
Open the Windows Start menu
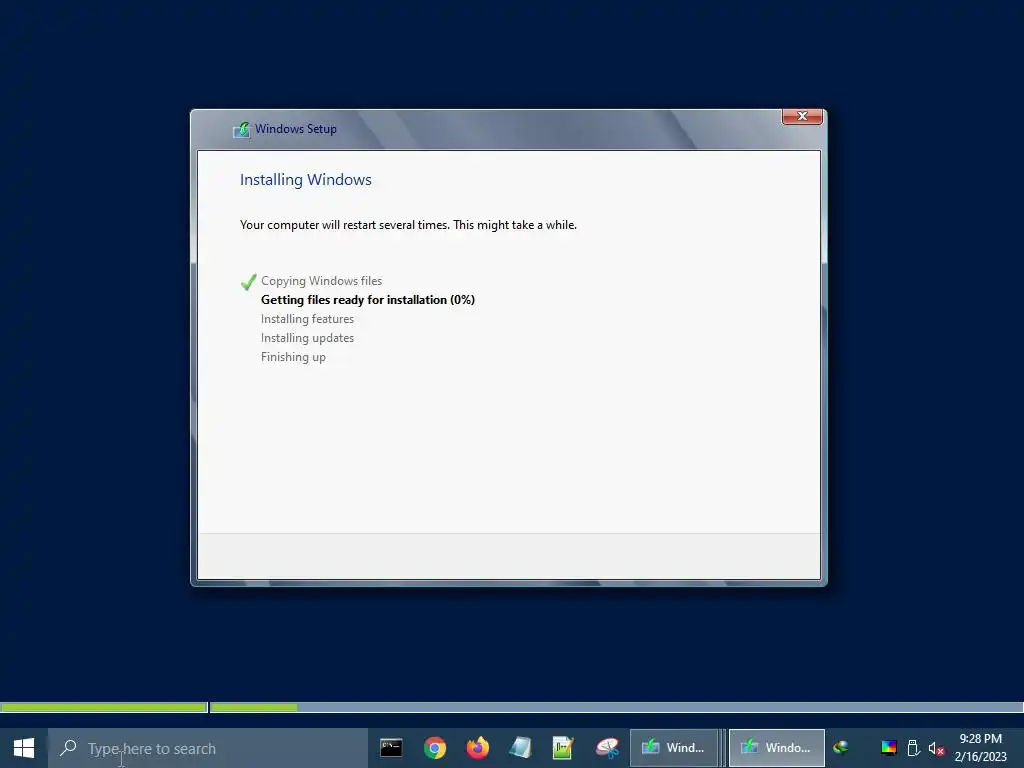coord(24,748)
